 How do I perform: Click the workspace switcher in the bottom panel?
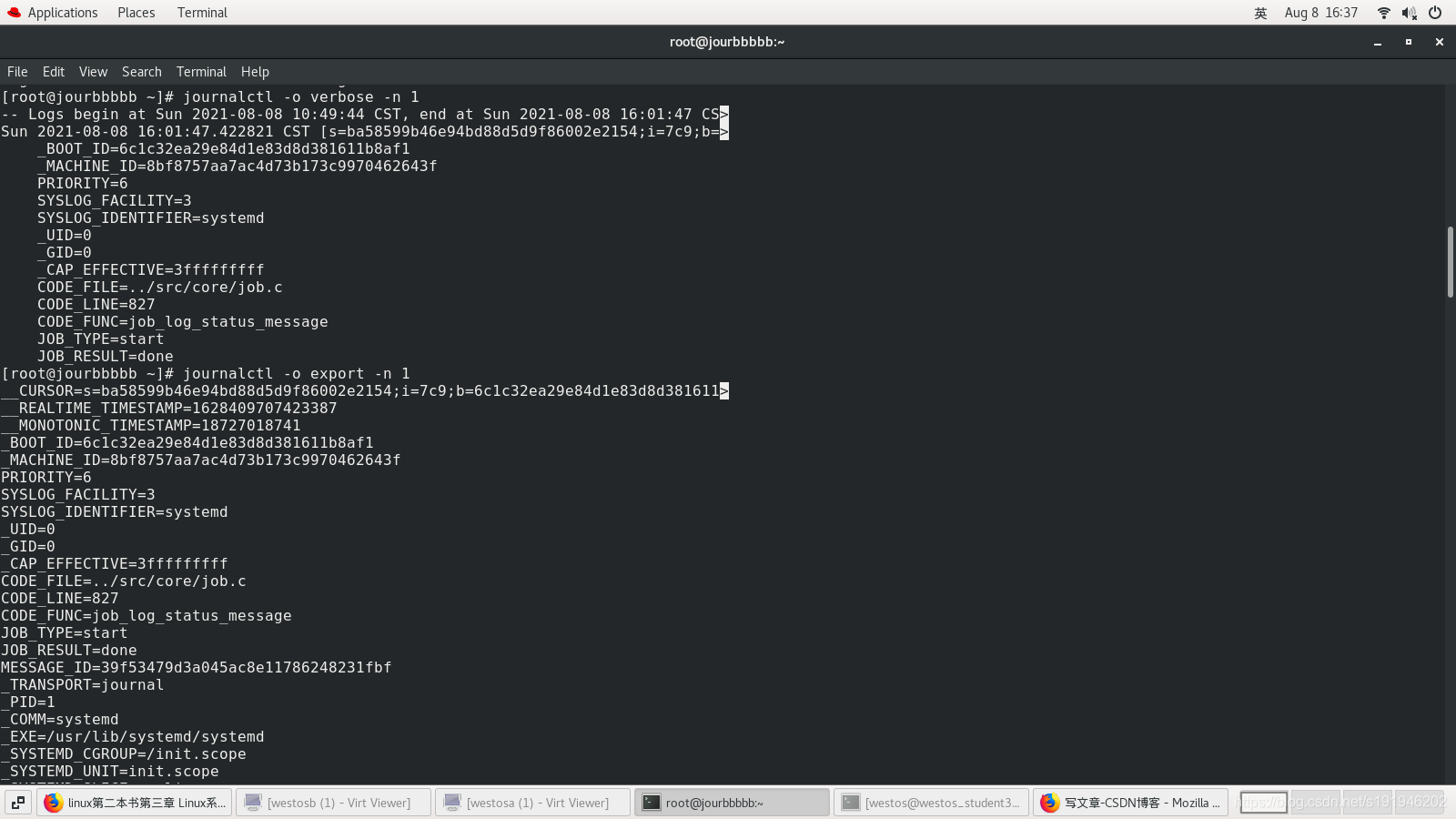coord(1342,803)
